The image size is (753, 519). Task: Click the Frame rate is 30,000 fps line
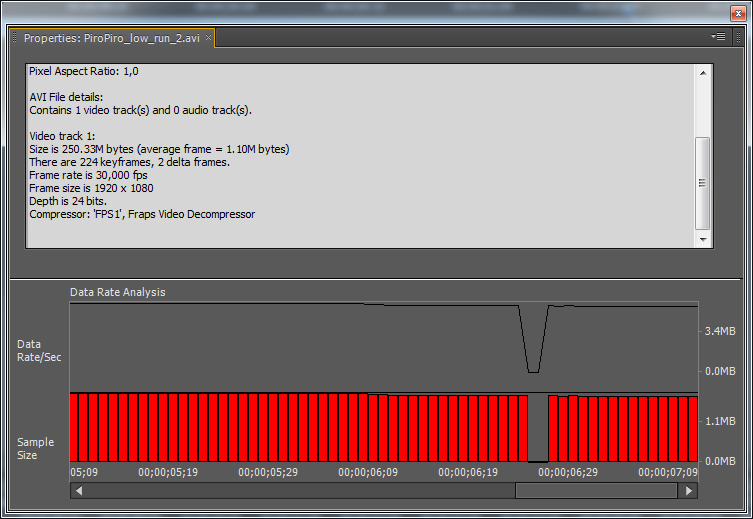tap(88, 175)
